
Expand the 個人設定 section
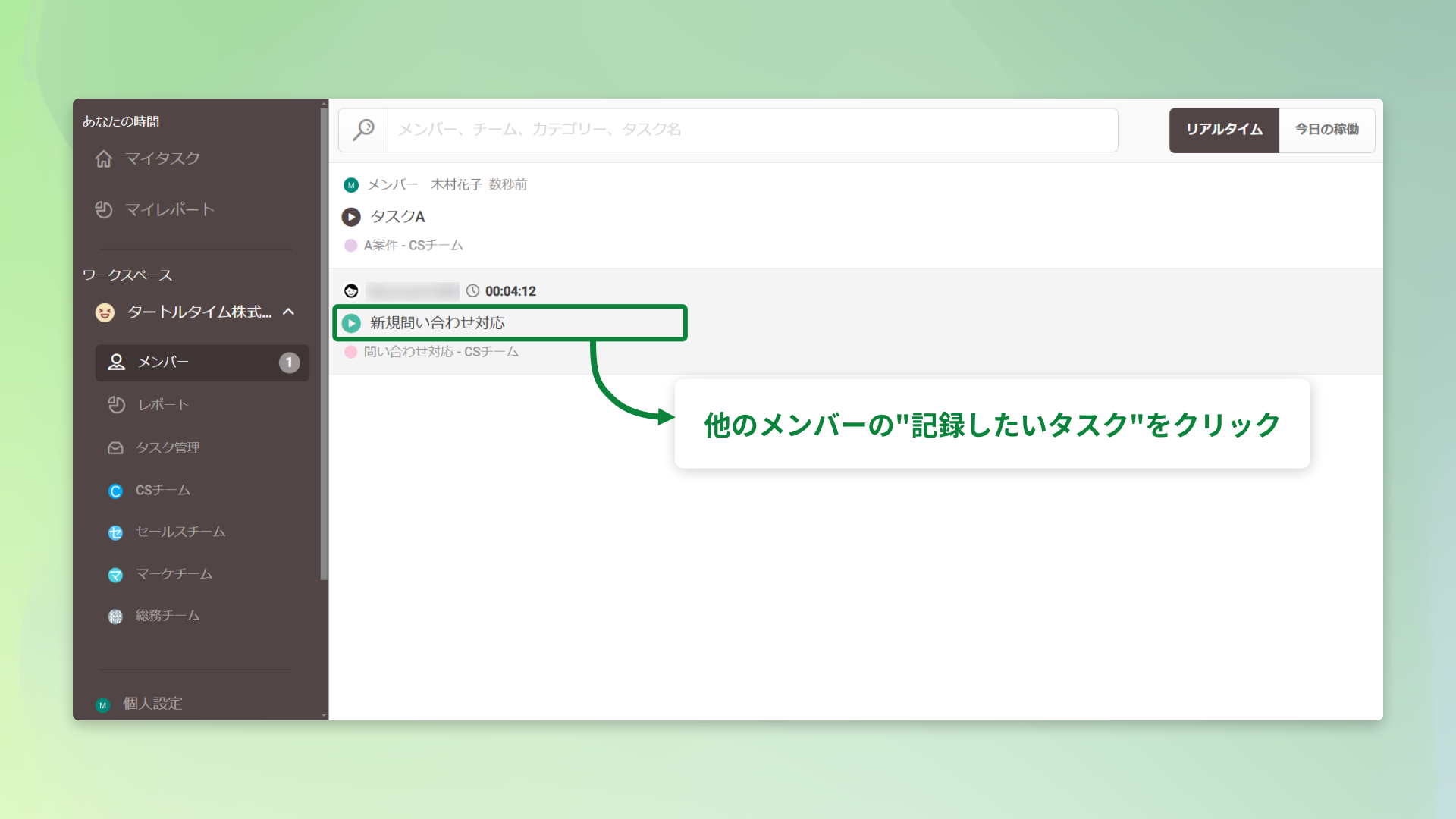point(151,704)
